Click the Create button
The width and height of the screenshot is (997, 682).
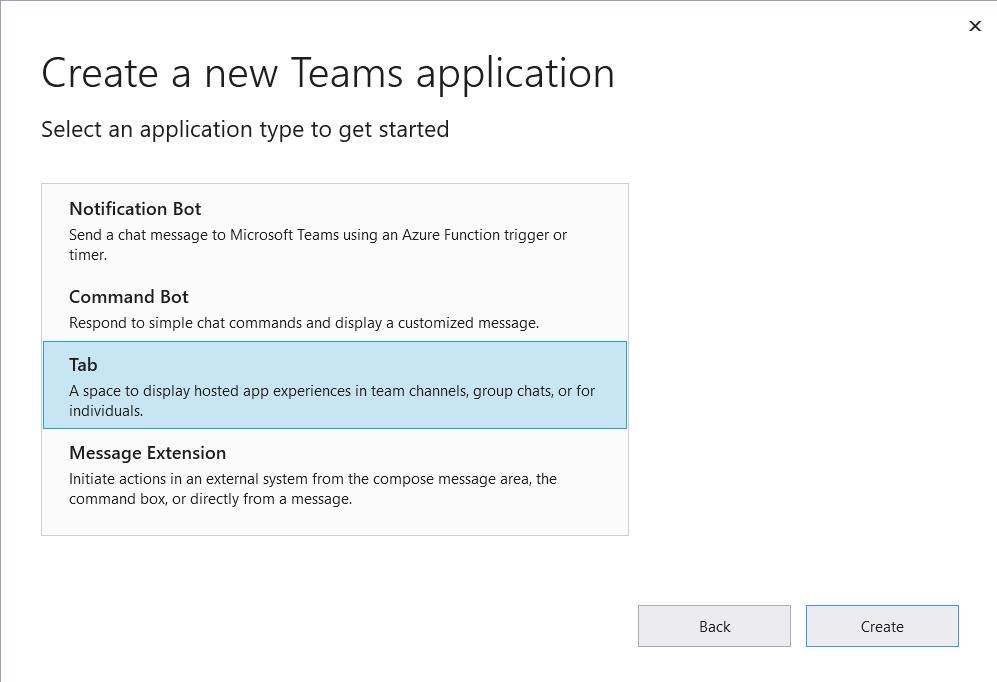[881, 627]
